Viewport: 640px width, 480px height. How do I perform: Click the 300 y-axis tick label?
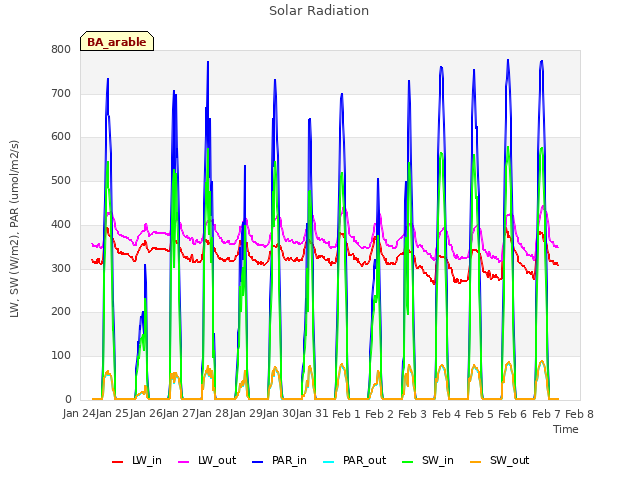click(61, 269)
